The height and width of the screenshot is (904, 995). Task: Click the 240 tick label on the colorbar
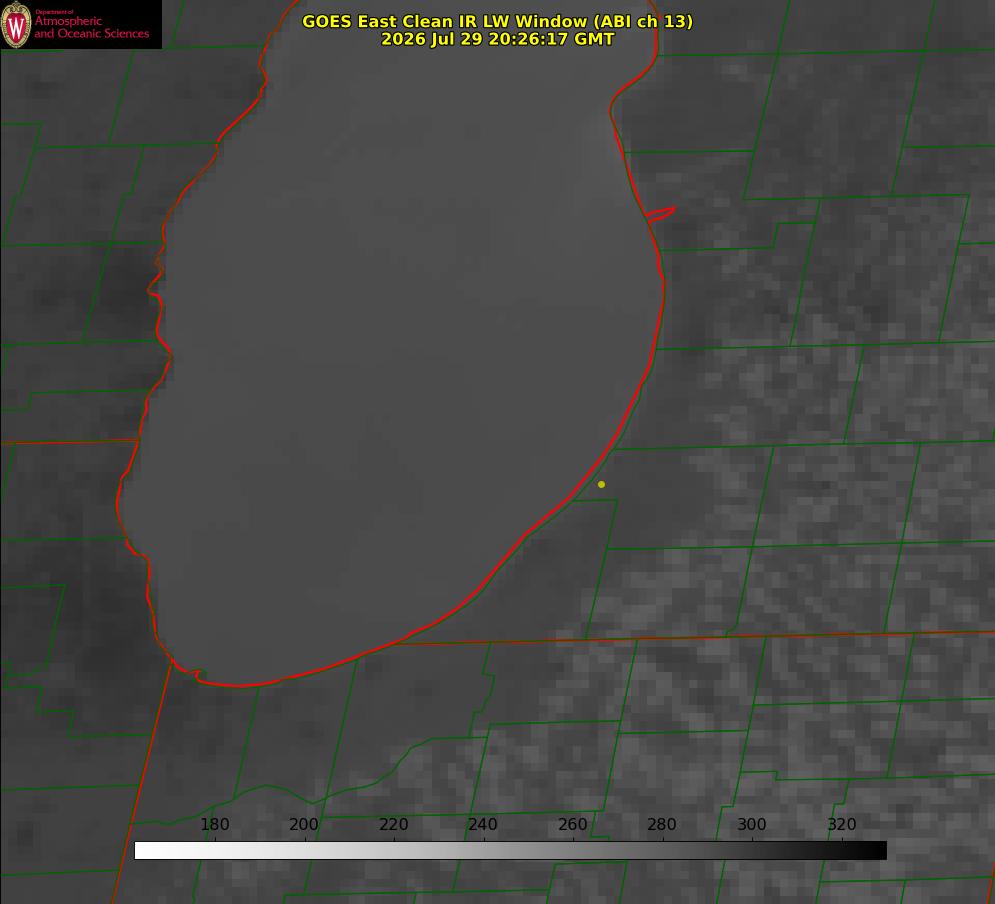click(483, 824)
